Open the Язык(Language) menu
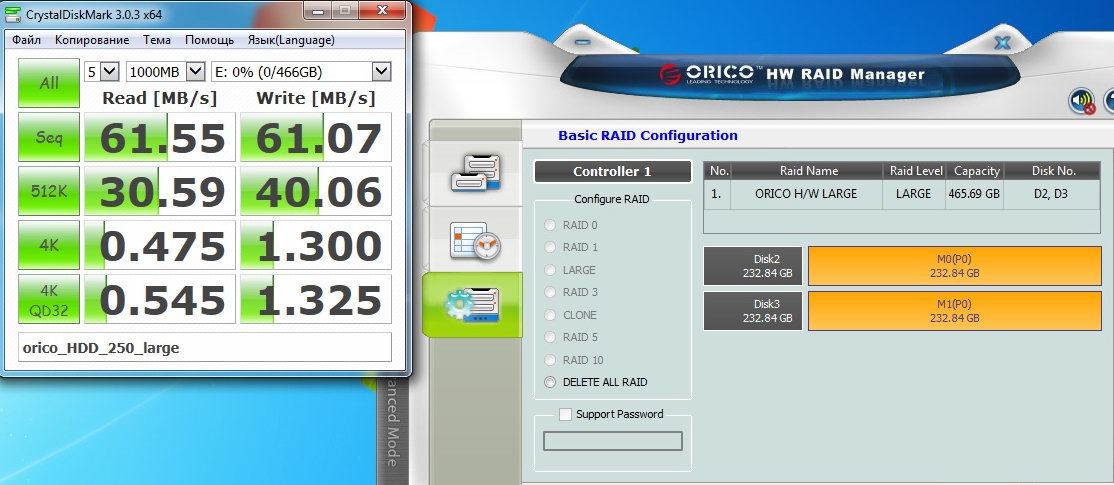This screenshot has width=1114, height=485. coord(290,40)
